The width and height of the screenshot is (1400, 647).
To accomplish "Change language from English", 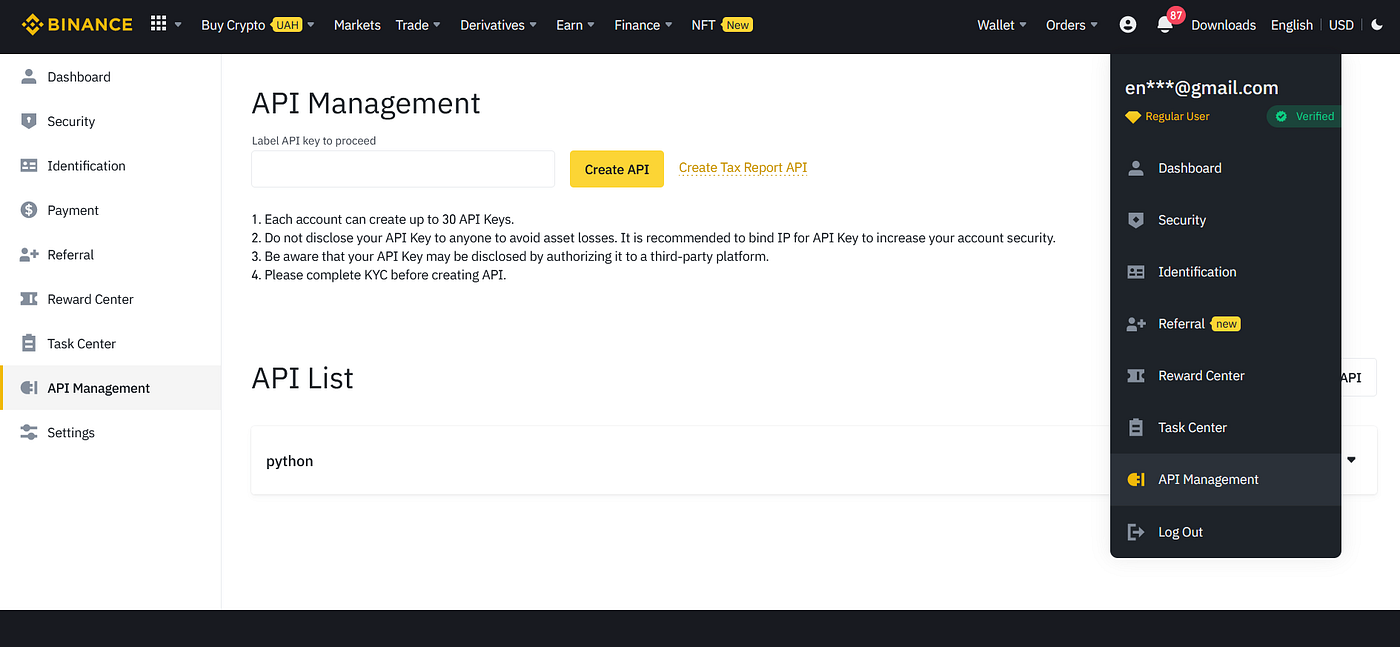I will [1292, 25].
